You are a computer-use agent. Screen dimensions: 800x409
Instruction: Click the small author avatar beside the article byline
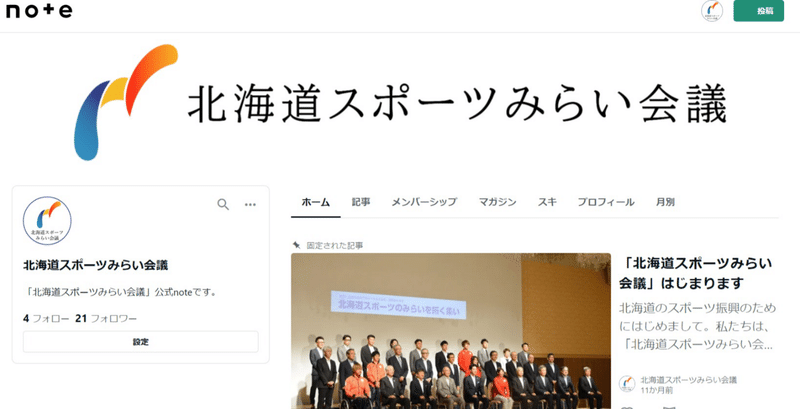click(627, 384)
